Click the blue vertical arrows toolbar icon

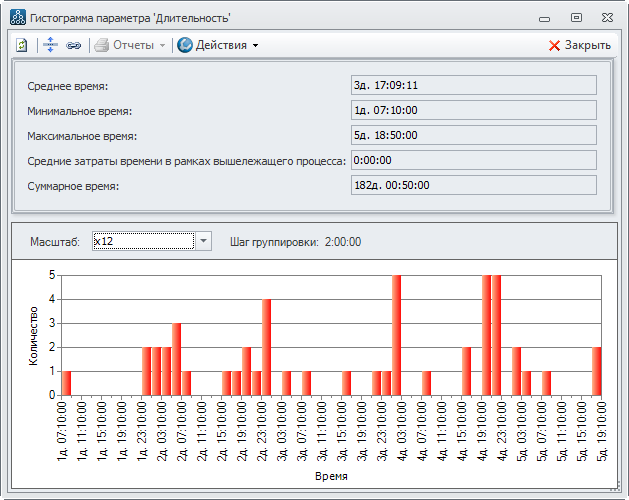pyautogui.click(x=52, y=45)
